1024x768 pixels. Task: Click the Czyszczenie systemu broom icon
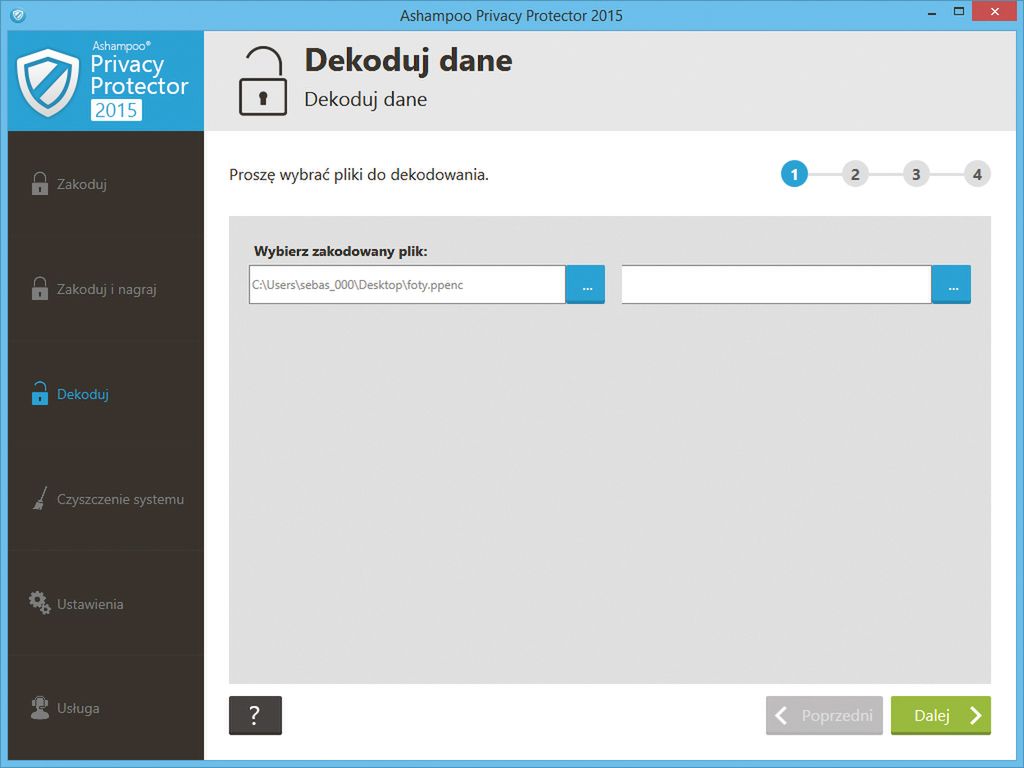tap(40, 498)
